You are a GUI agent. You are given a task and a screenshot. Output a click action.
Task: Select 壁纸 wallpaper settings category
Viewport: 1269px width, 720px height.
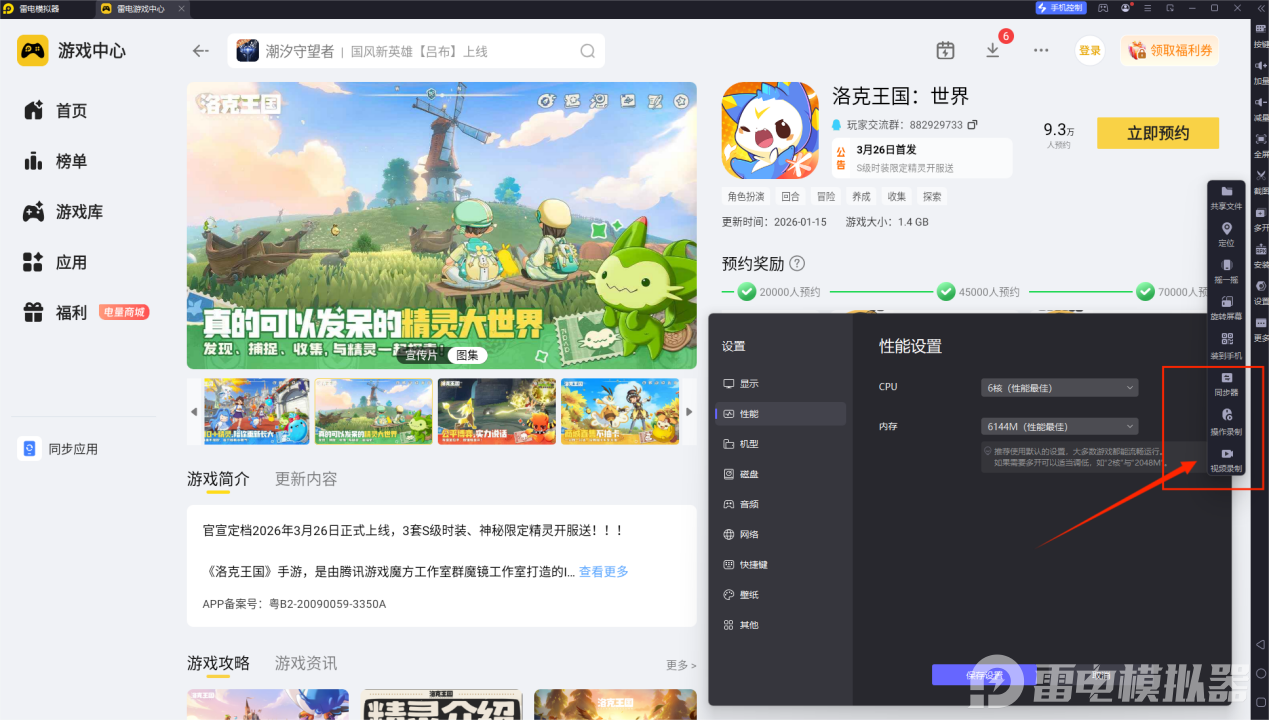point(781,594)
